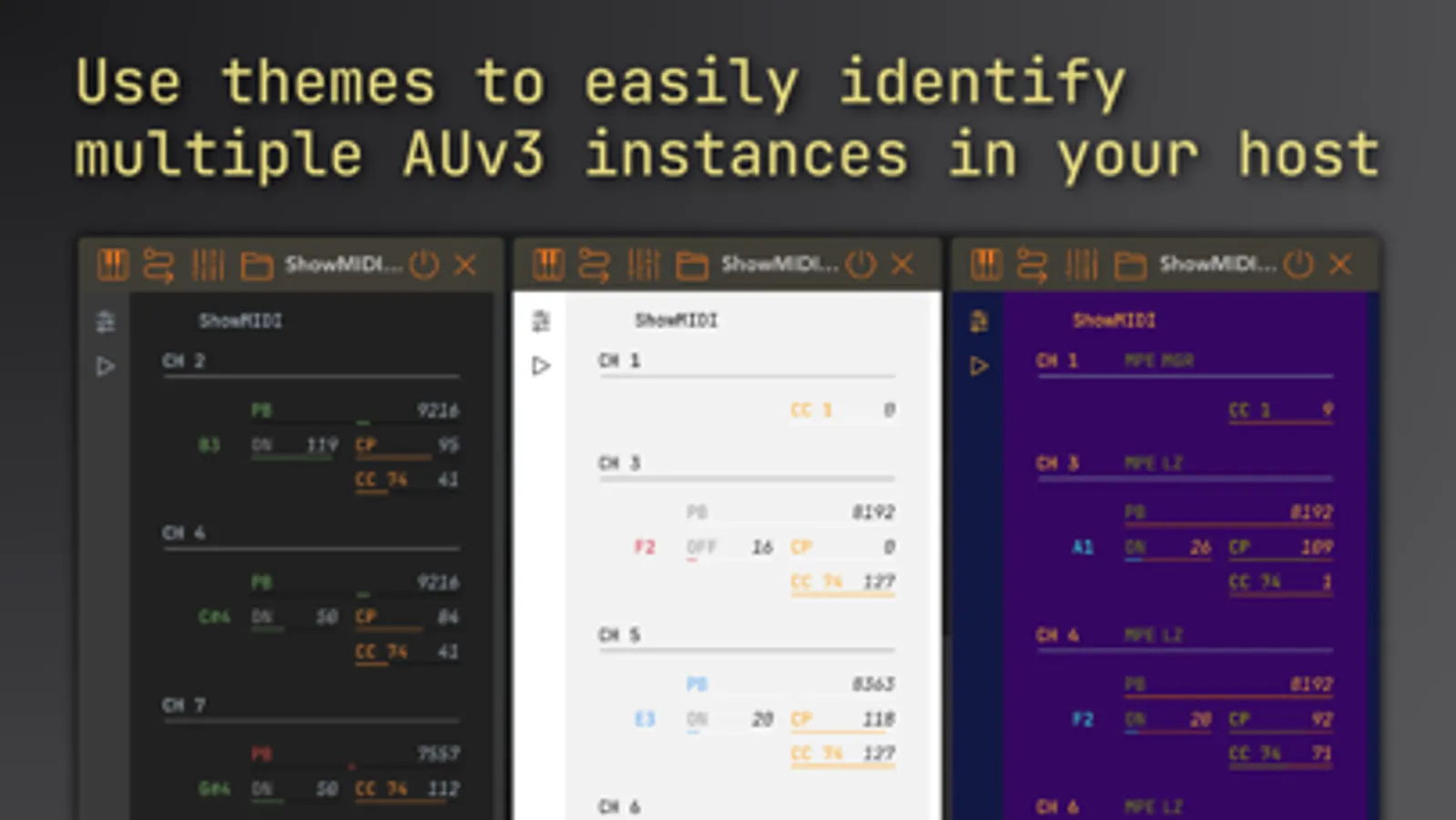Open folder icon in white-theme window toolbar
Image resolution: width=1456 pixels, height=820 pixels.
click(x=692, y=266)
